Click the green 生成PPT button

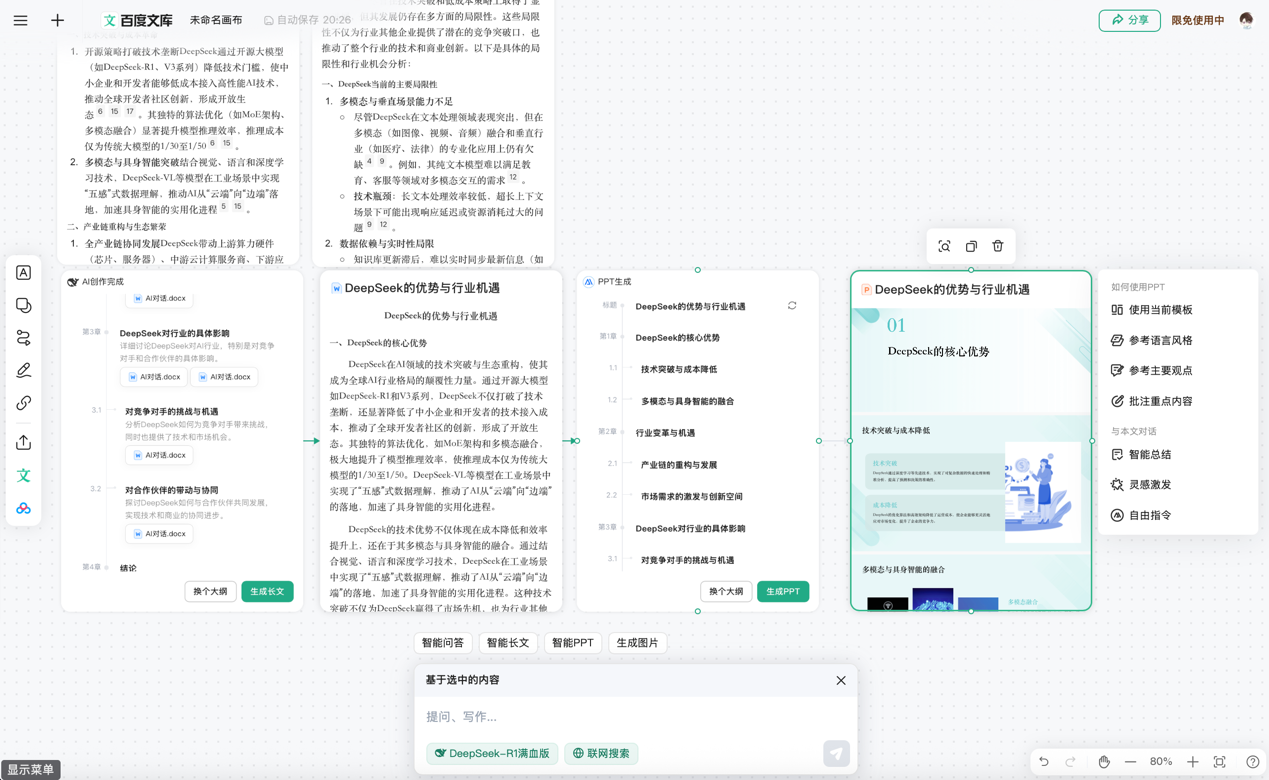click(x=783, y=591)
